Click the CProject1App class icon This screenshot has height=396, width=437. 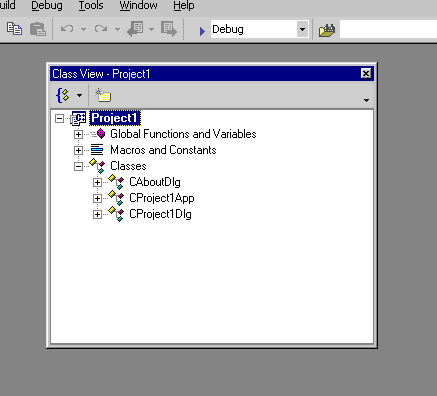point(116,198)
